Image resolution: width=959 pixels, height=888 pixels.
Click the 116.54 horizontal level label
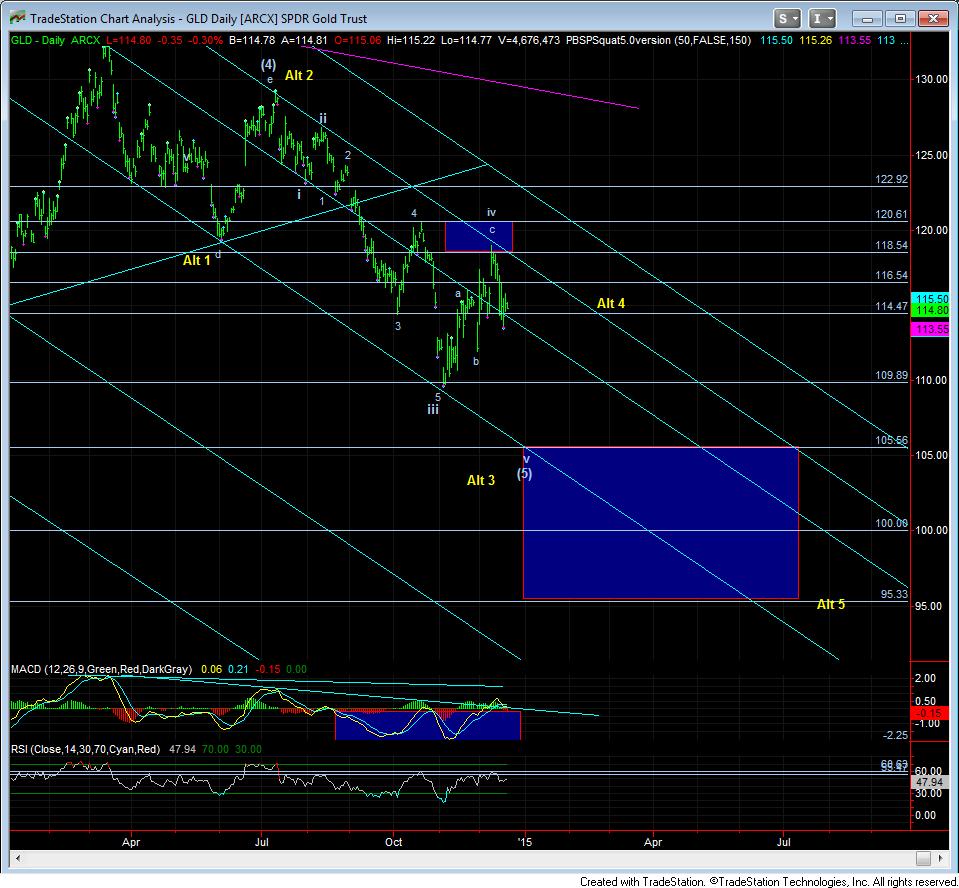(891, 275)
